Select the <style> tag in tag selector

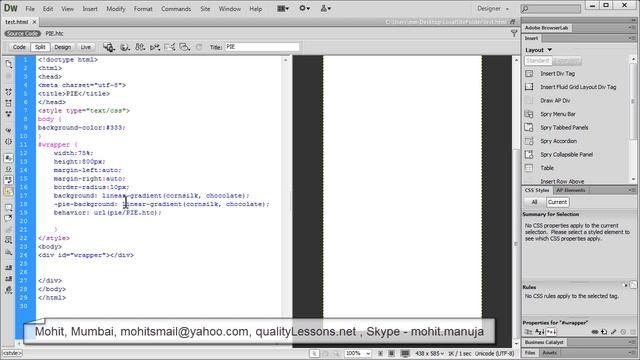[12, 353]
